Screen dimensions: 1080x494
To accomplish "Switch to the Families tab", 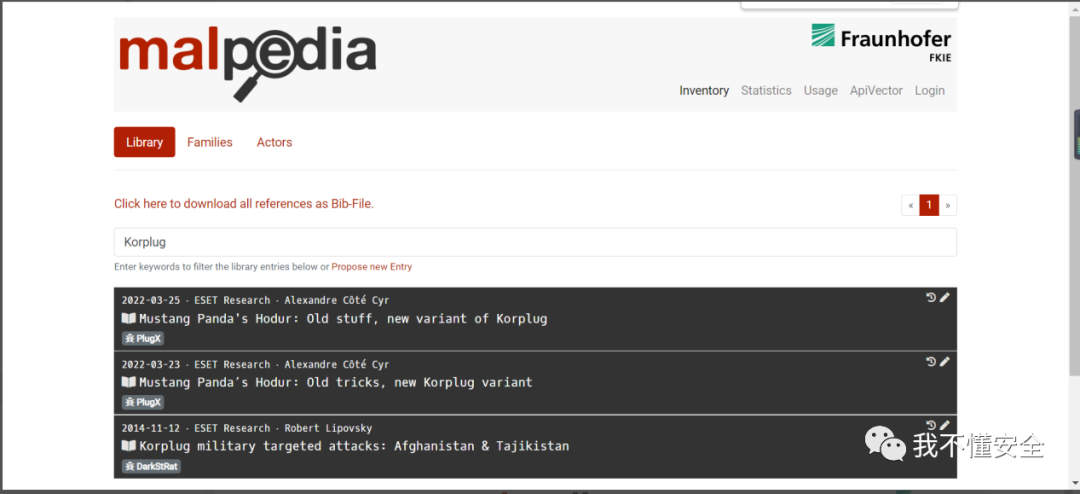I will pos(210,142).
